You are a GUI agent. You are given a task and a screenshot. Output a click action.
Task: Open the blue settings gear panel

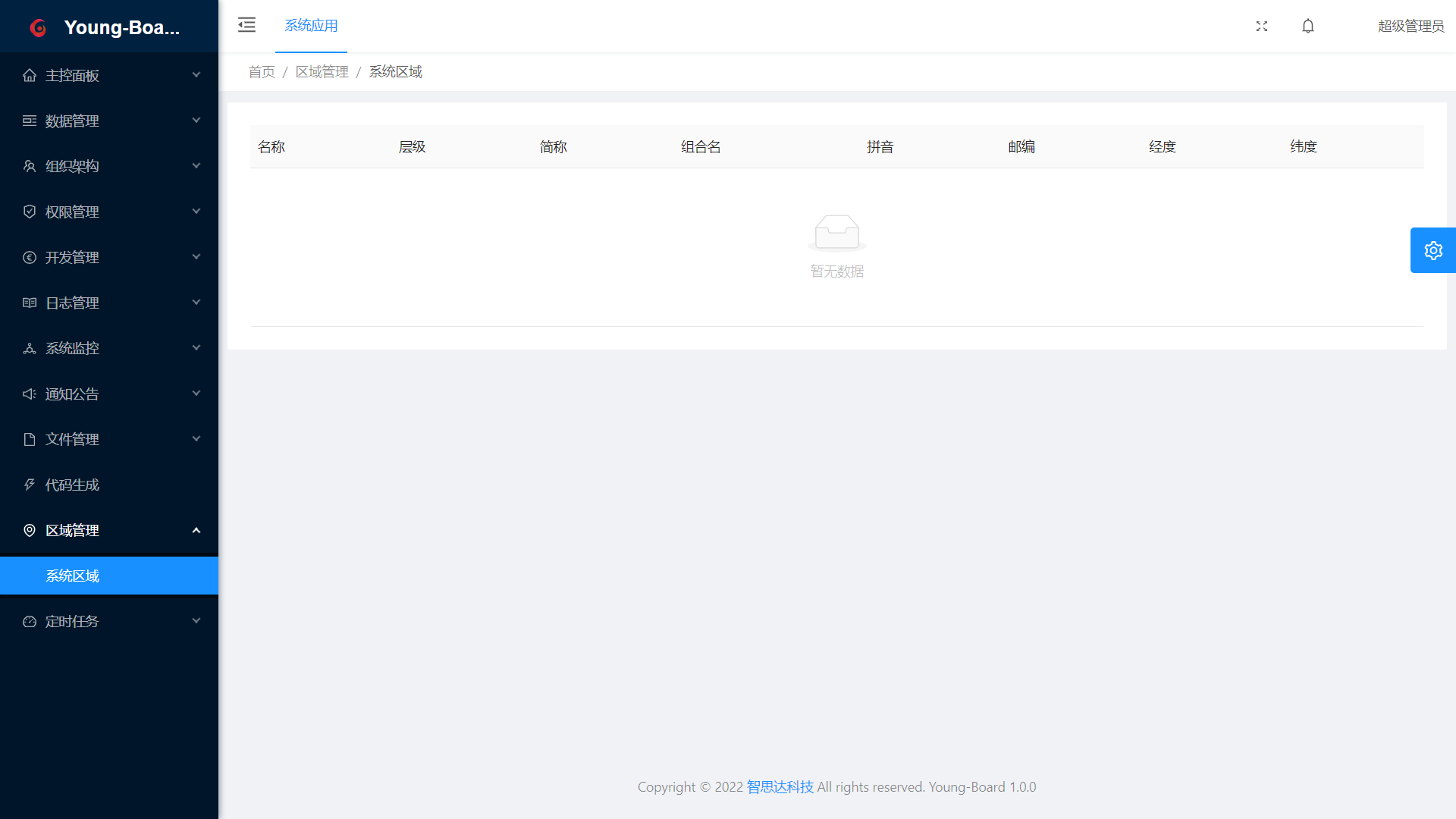pos(1432,250)
